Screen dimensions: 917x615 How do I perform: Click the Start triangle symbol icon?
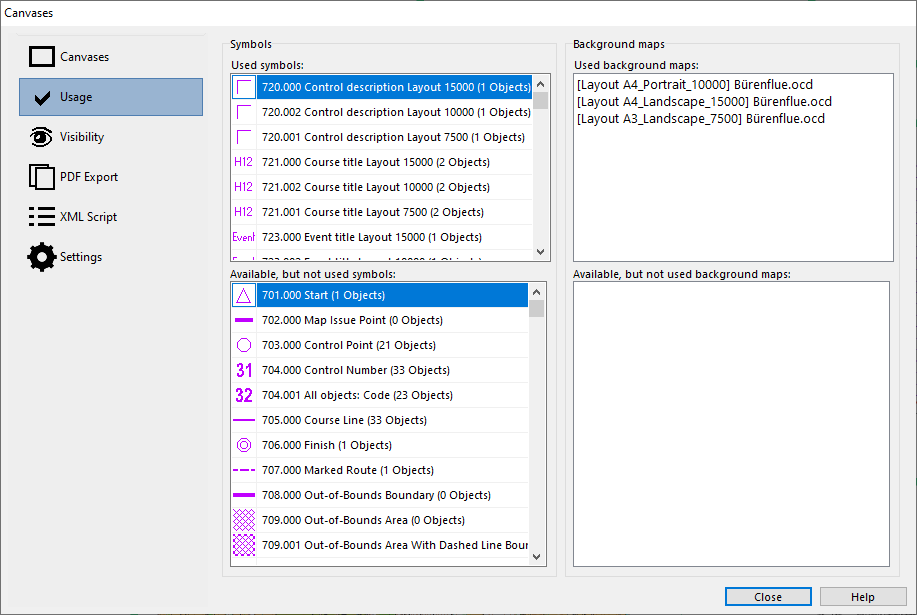[244, 295]
